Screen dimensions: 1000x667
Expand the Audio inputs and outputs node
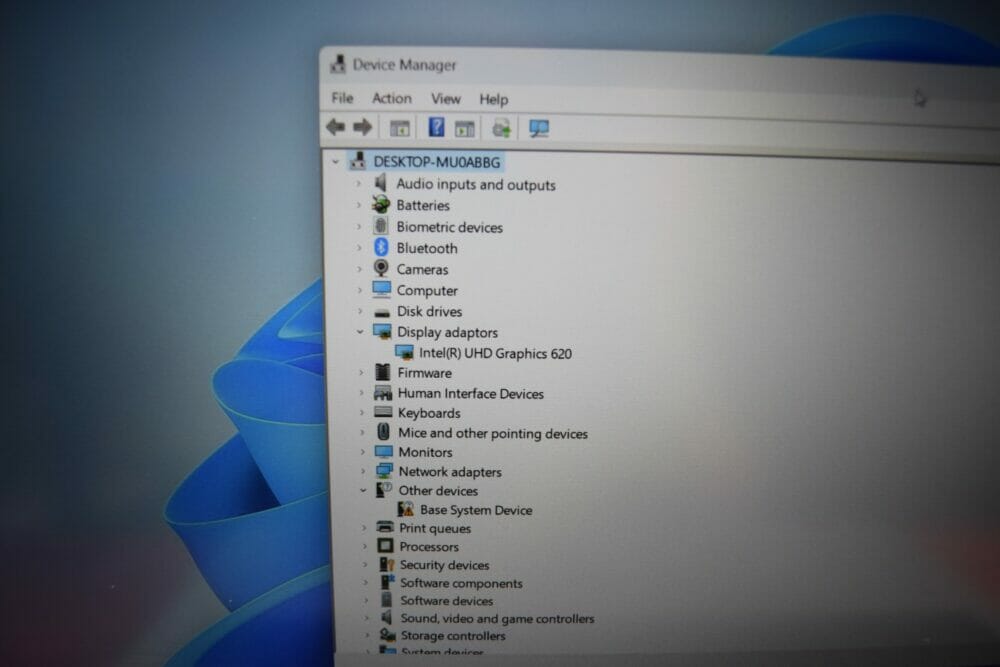(359, 184)
